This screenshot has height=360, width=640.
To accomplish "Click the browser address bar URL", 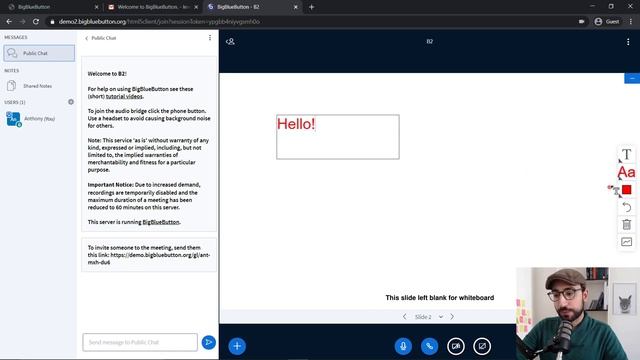I will [159, 22].
